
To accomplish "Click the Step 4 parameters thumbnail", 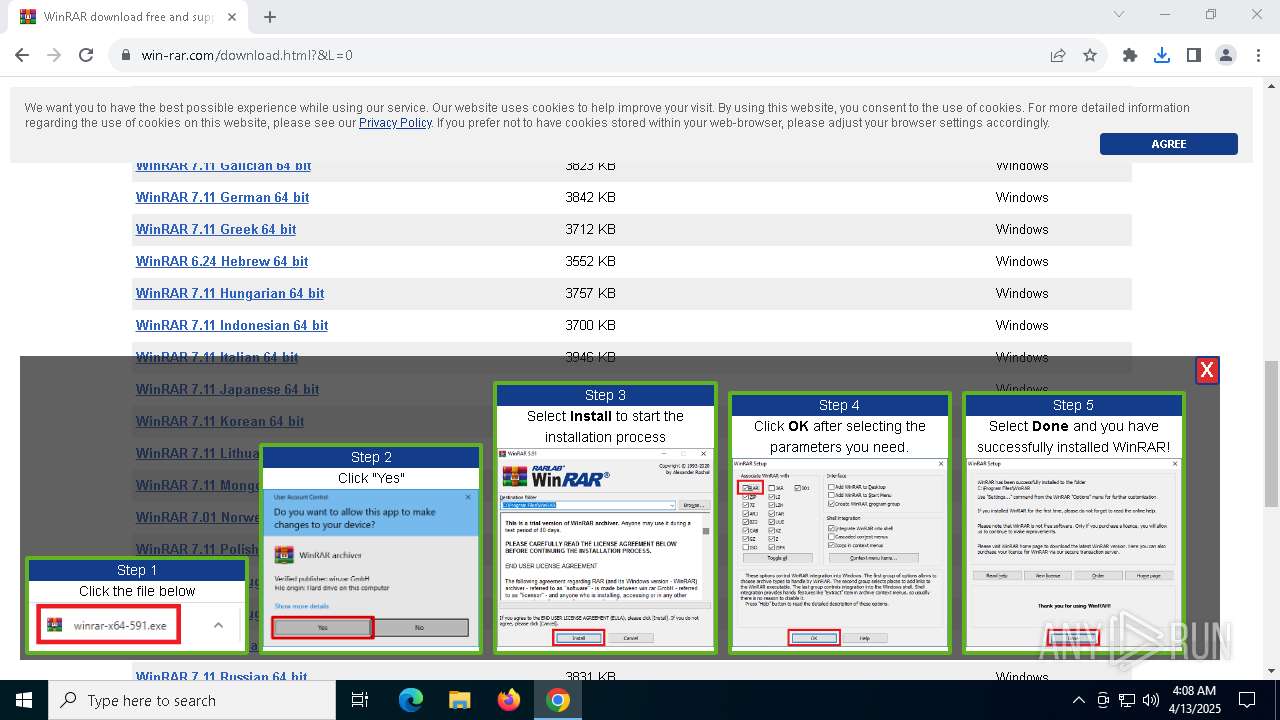I will 840,523.
